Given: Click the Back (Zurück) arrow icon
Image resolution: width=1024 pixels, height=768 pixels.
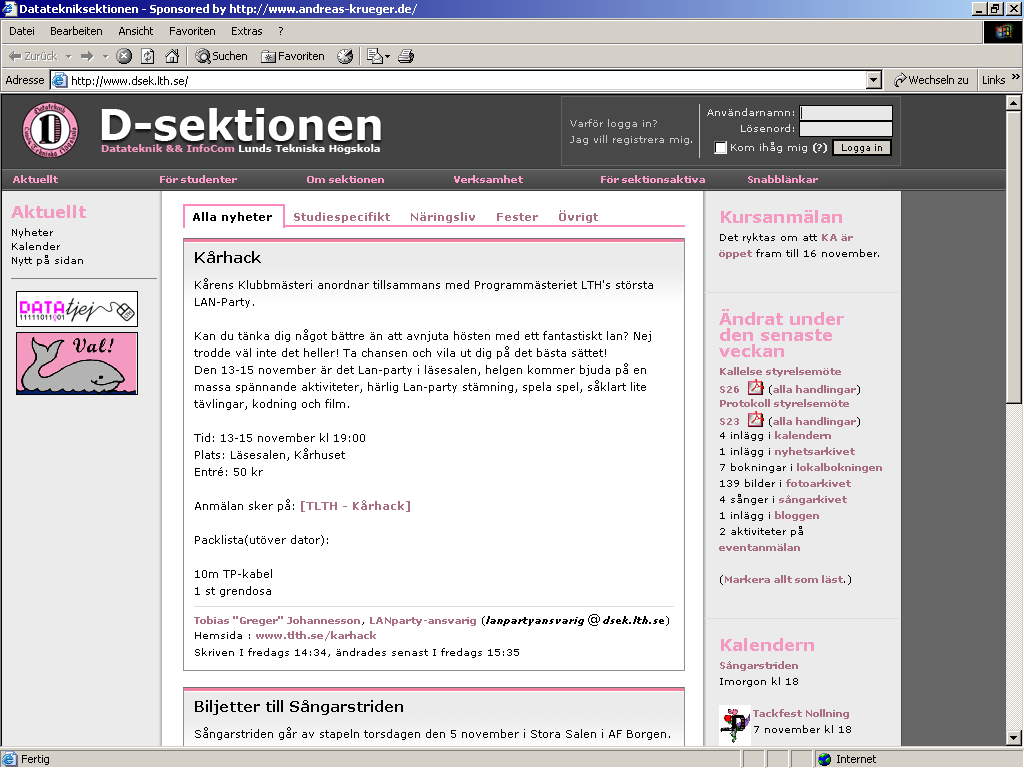Looking at the screenshot, I should 14,56.
